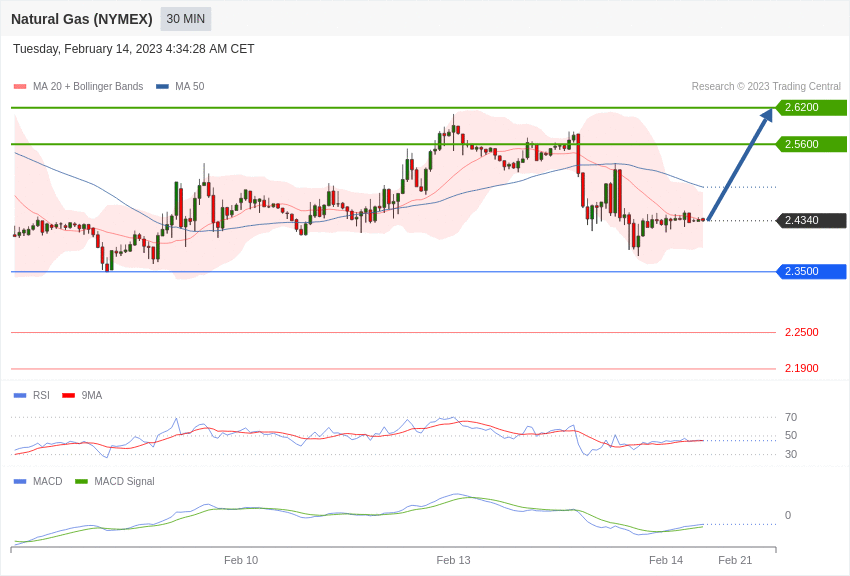Viewport: 850px width, 576px height.
Task: Click the MA 20 Bollinger Bands legend swatch
Action: (x=20, y=87)
